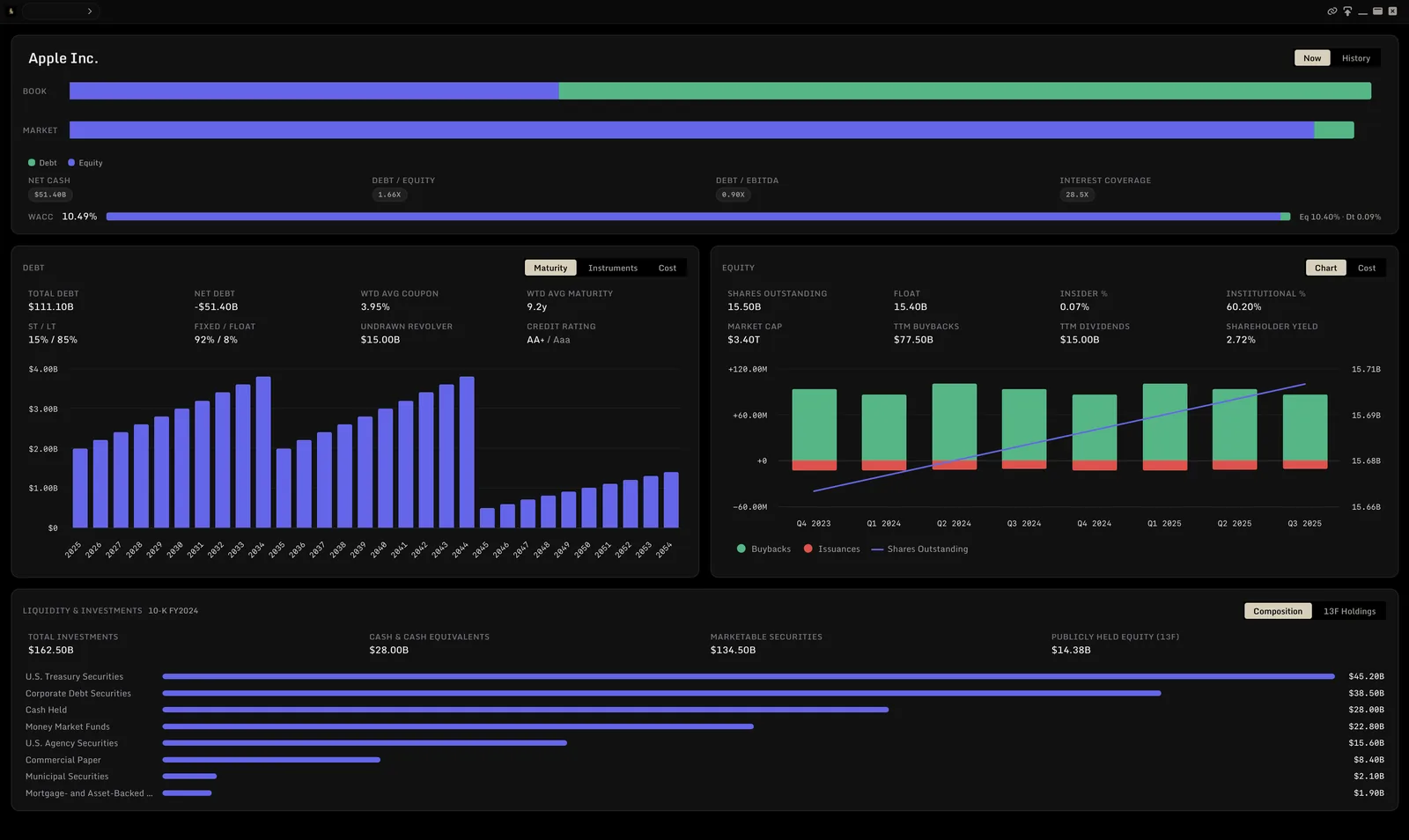This screenshot has height=840, width=1409.
Task: Click the Q4 2023 red issuances bar
Action: (x=815, y=465)
